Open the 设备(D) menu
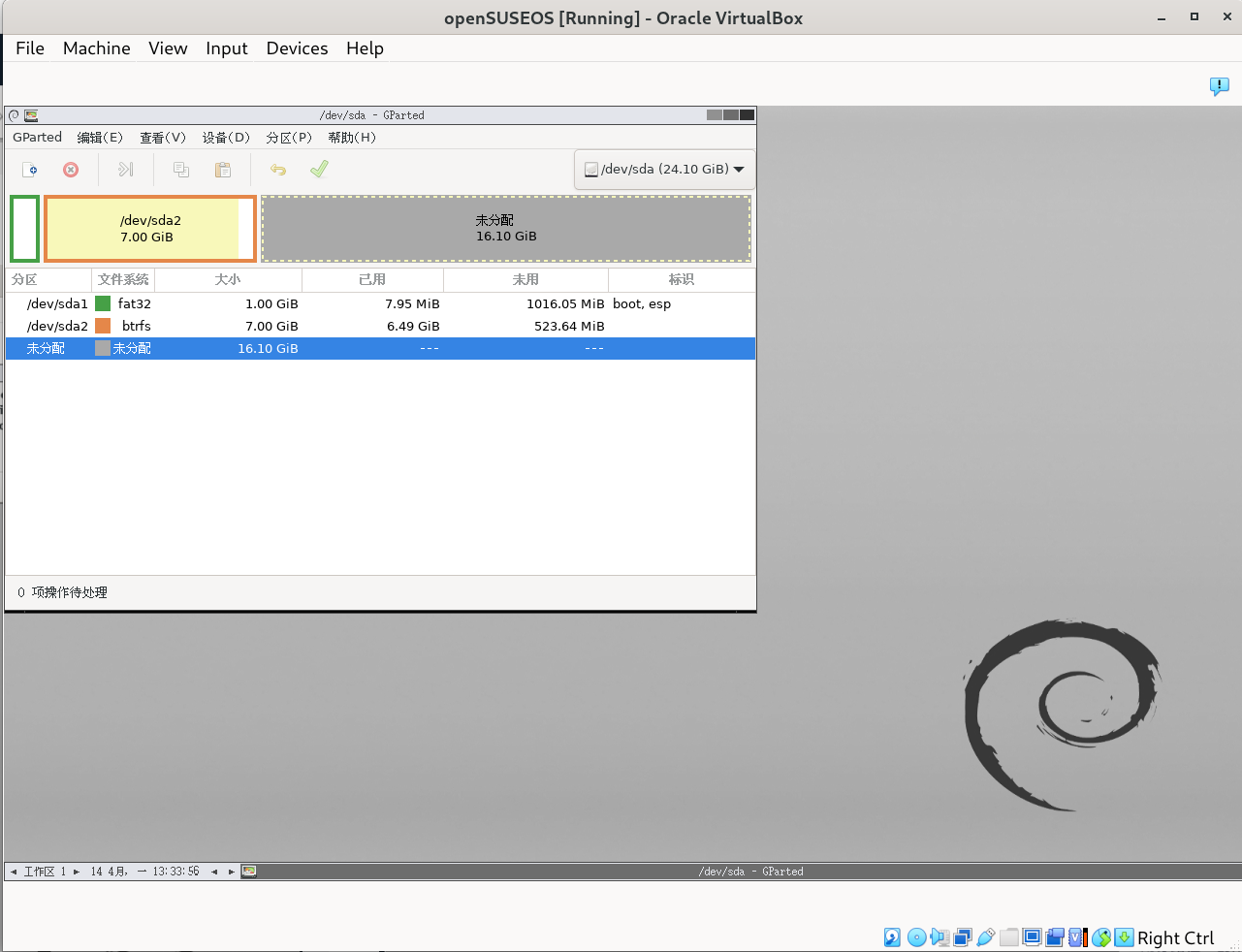Image resolution: width=1242 pixels, height=952 pixels. pyautogui.click(x=226, y=138)
